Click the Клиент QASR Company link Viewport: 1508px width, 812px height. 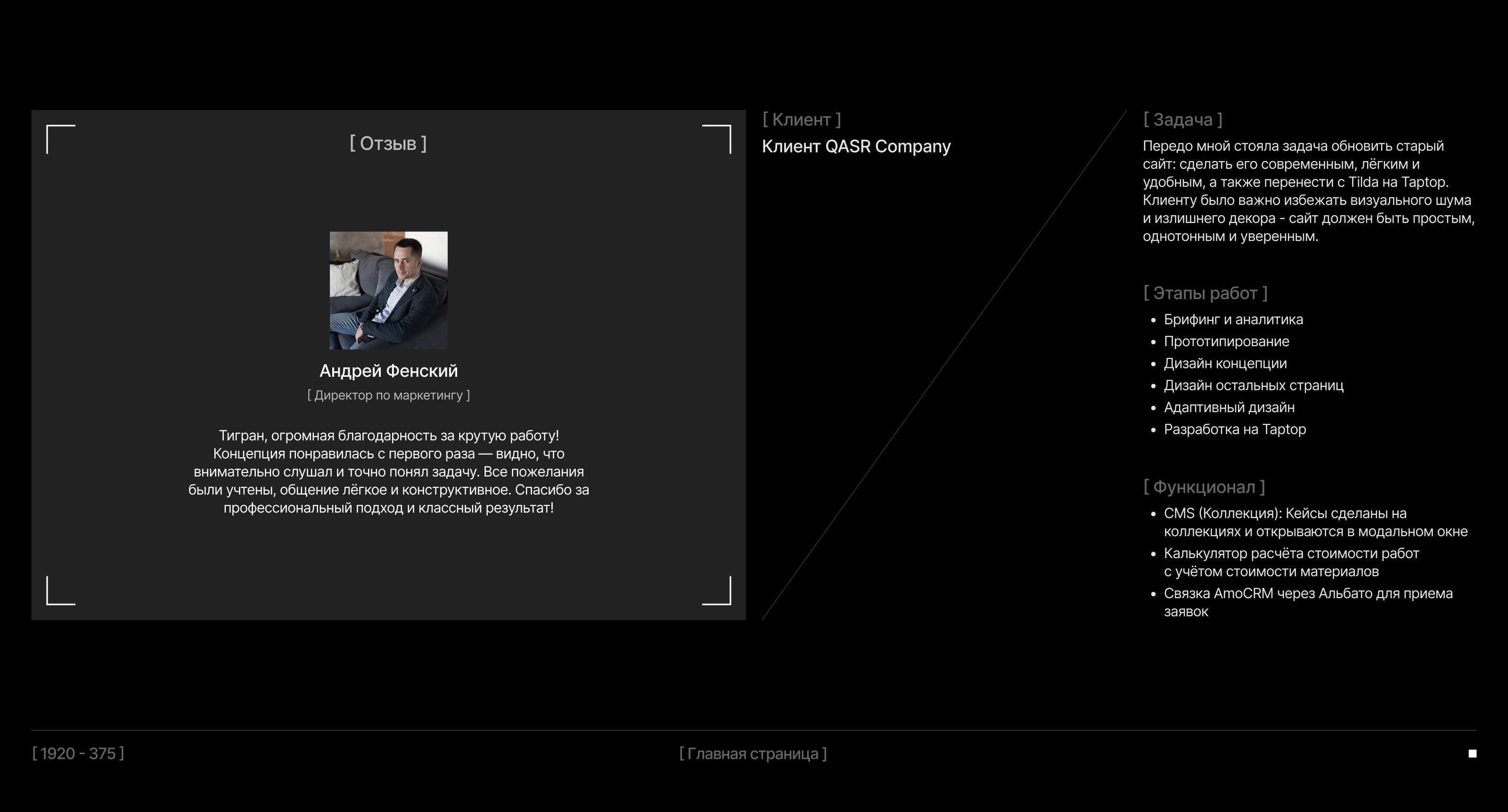[856, 147]
